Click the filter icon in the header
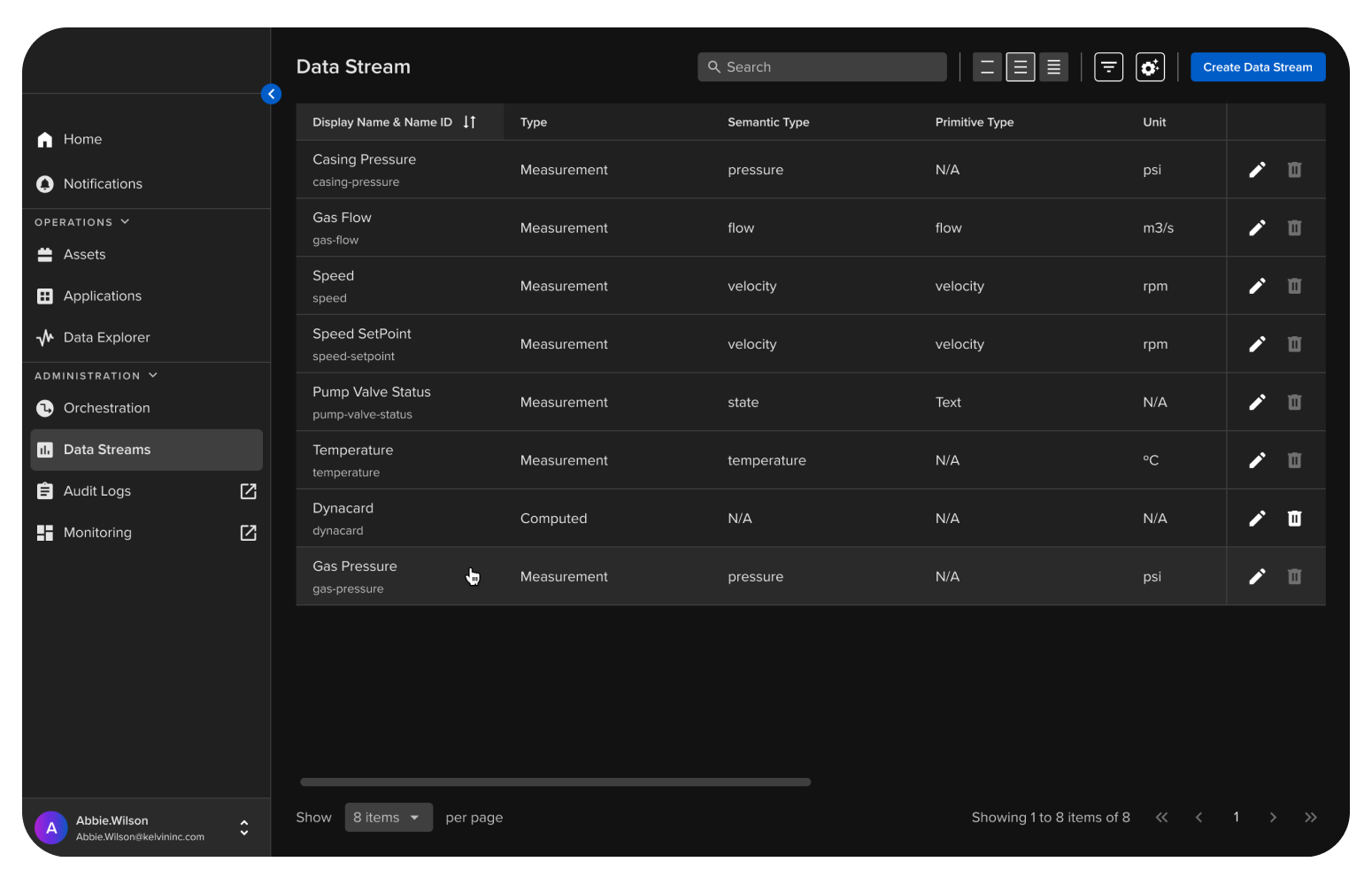 point(1108,67)
